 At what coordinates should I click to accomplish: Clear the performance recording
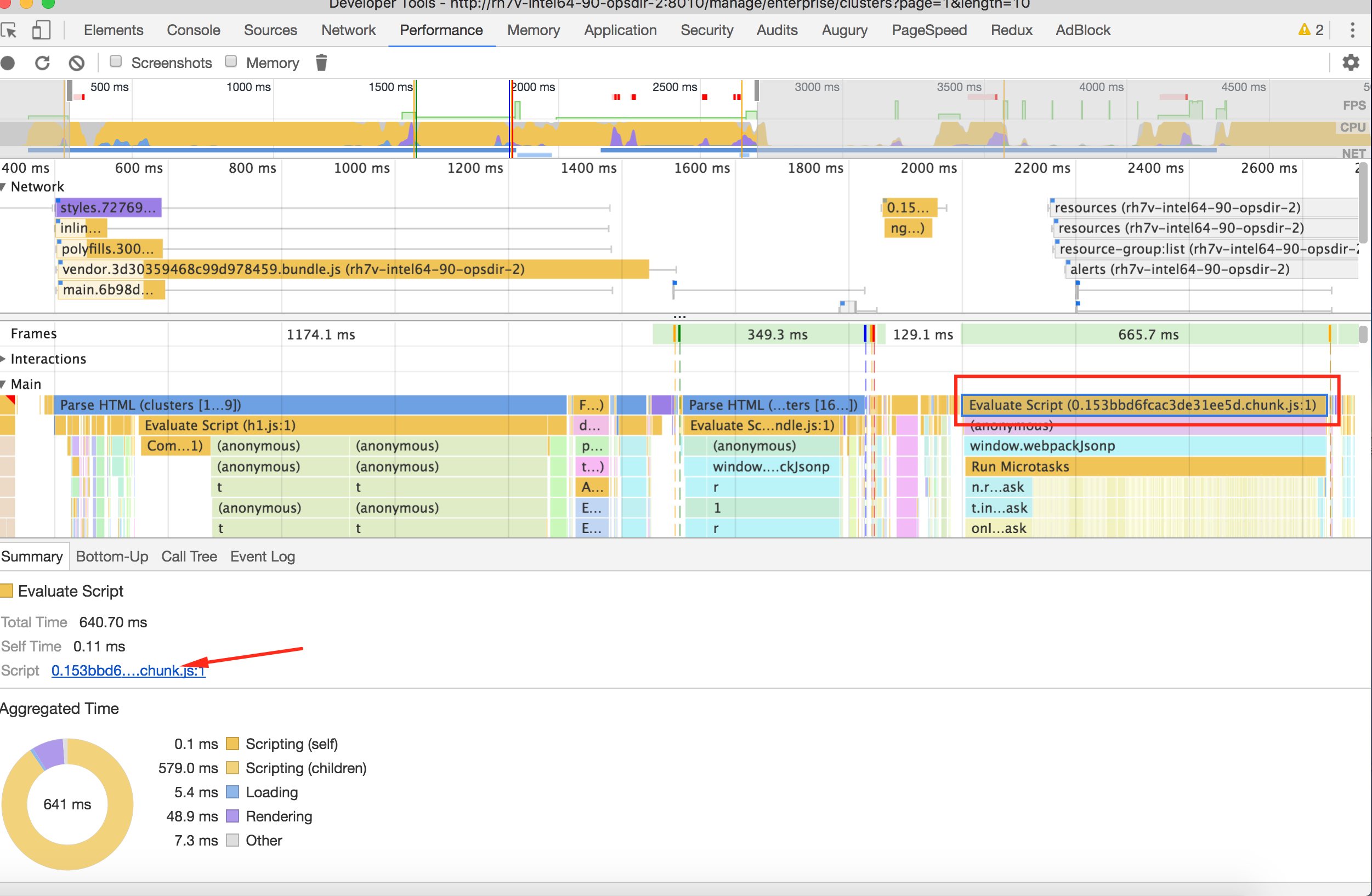(x=77, y=63)
